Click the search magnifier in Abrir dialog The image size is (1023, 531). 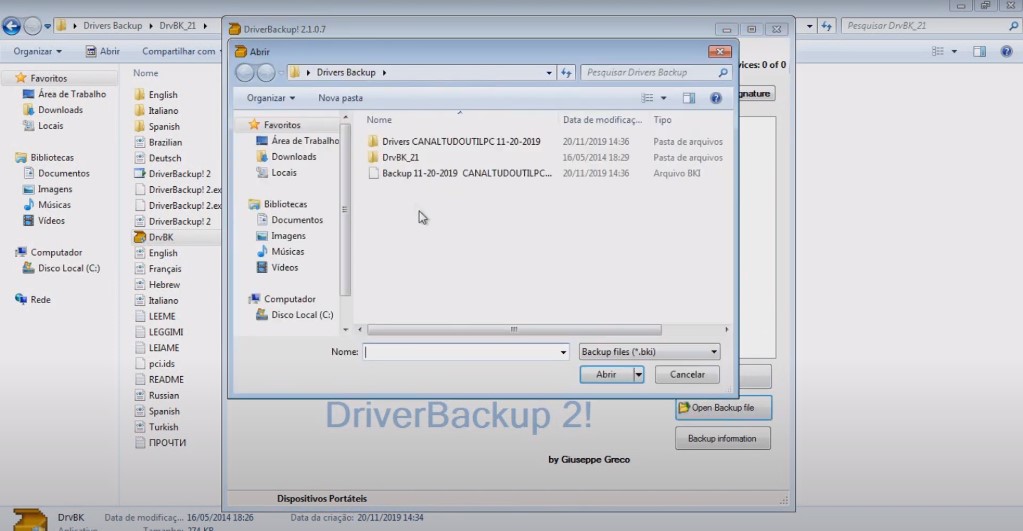point(723,72)
